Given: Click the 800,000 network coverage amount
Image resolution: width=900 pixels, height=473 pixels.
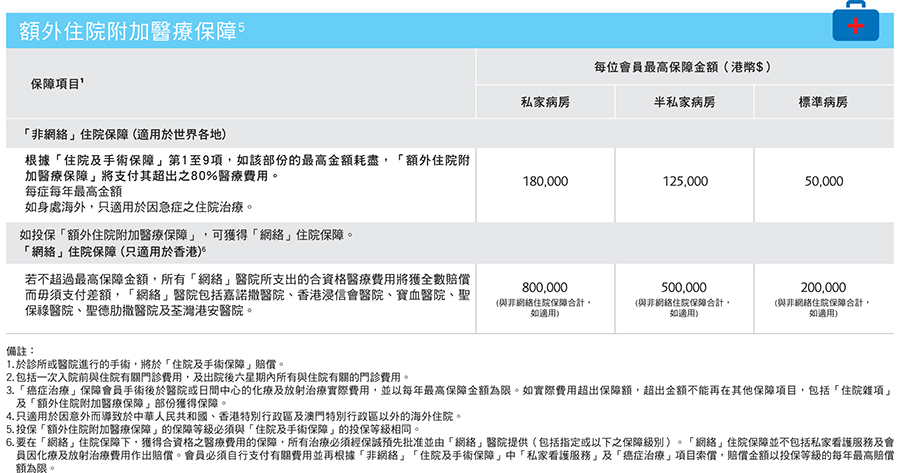Looking at the screenshot, I should click(x=545, y=286).
